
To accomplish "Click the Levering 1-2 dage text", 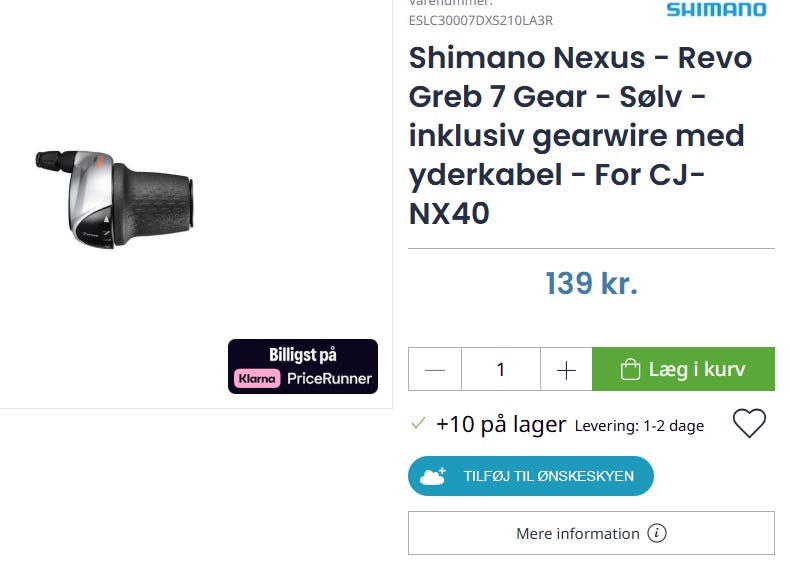I will (639, 425).
